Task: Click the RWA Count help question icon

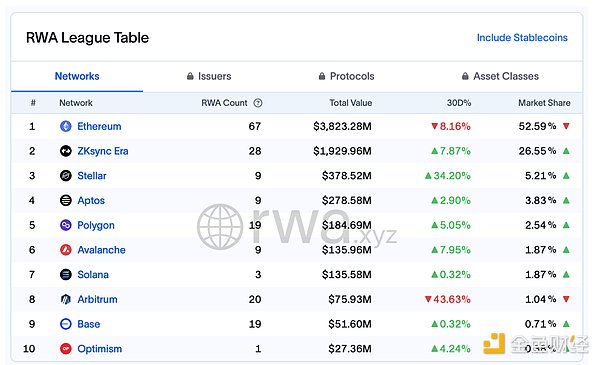Action: pos(258,103)
